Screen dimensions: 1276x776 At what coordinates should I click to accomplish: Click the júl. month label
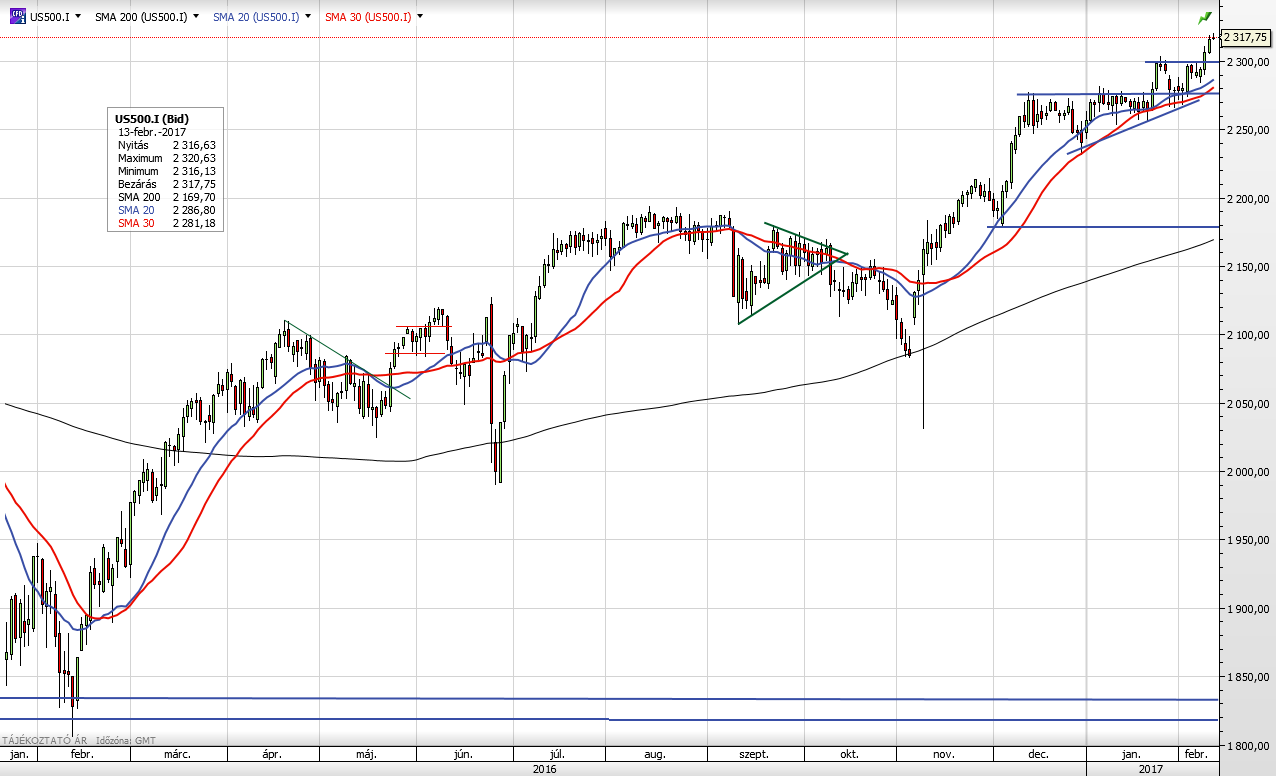point(559,755)
